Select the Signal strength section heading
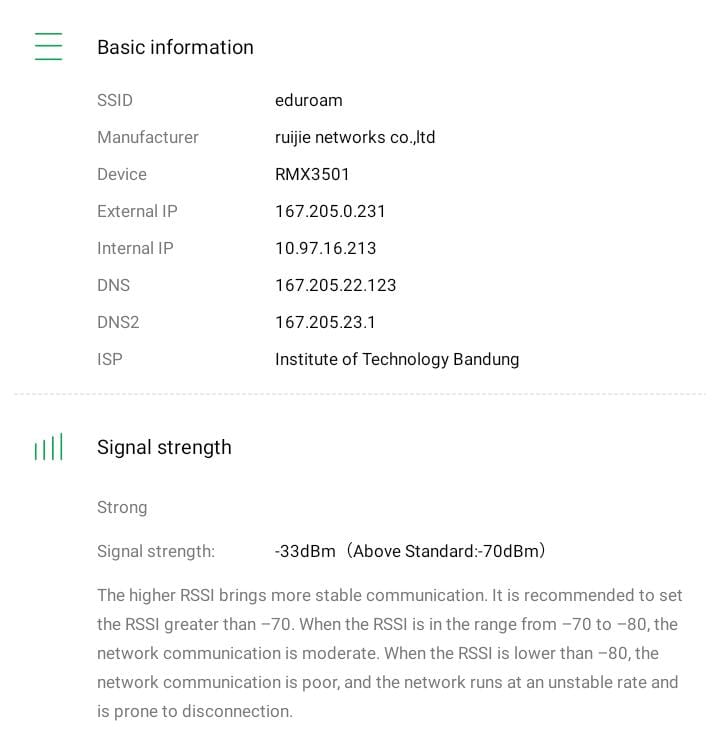 point(164,447)
